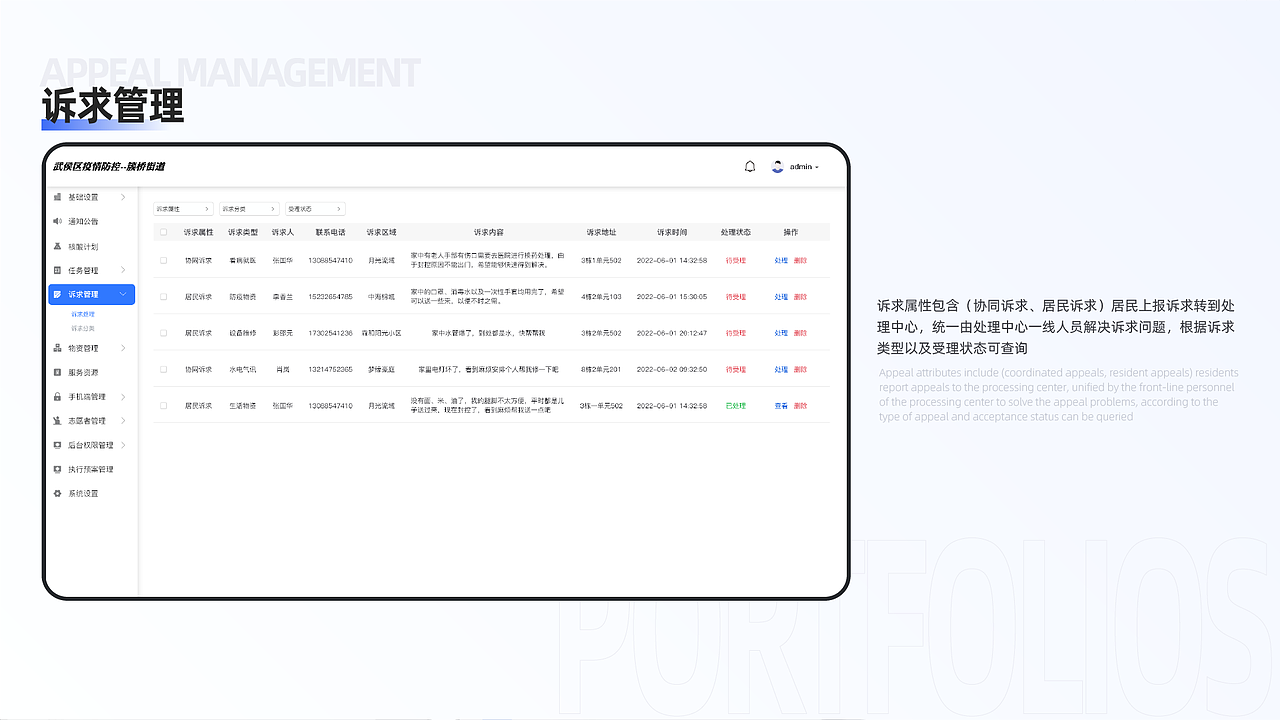Open the 执行预案管理 menu item
The width and height of the screenshot is (1280, 720).
92,469
